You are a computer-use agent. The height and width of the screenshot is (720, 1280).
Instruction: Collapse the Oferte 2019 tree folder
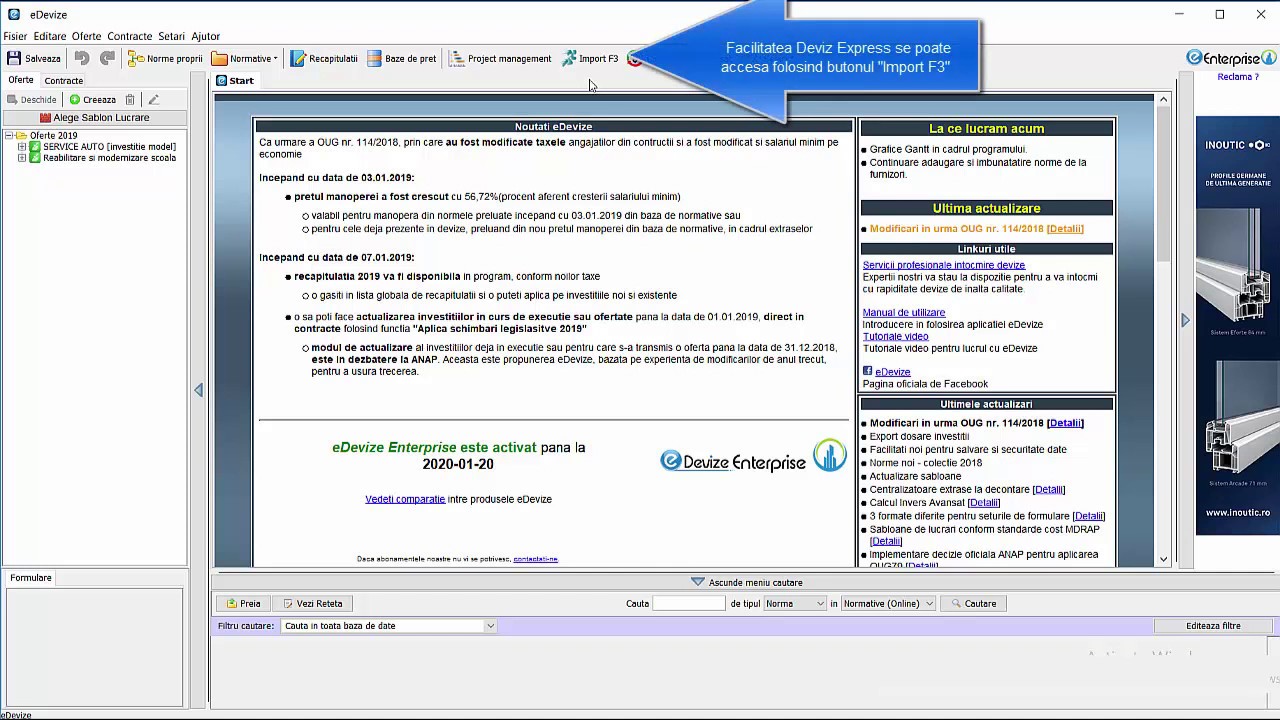(8, 135)
